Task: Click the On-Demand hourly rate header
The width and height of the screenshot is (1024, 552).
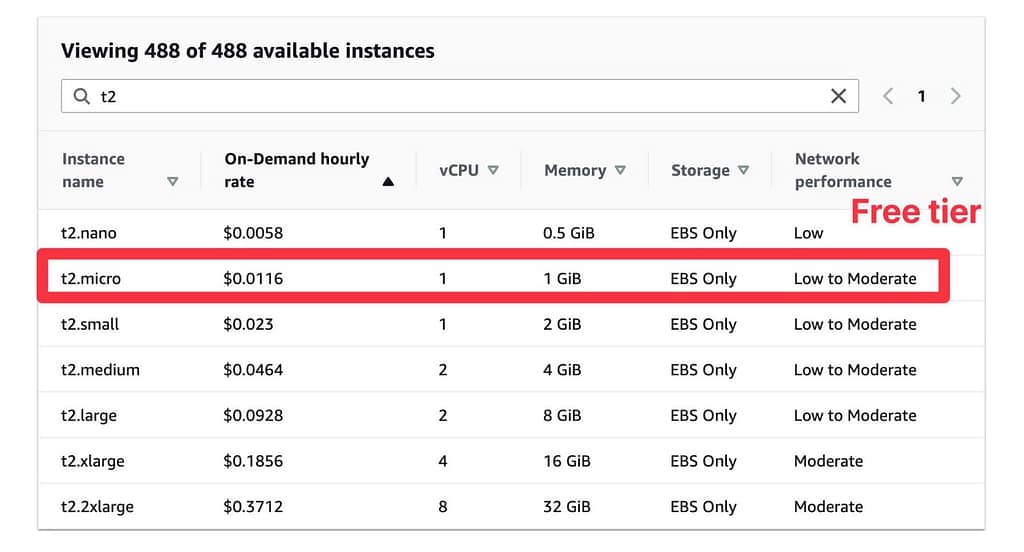Action: 296,170
